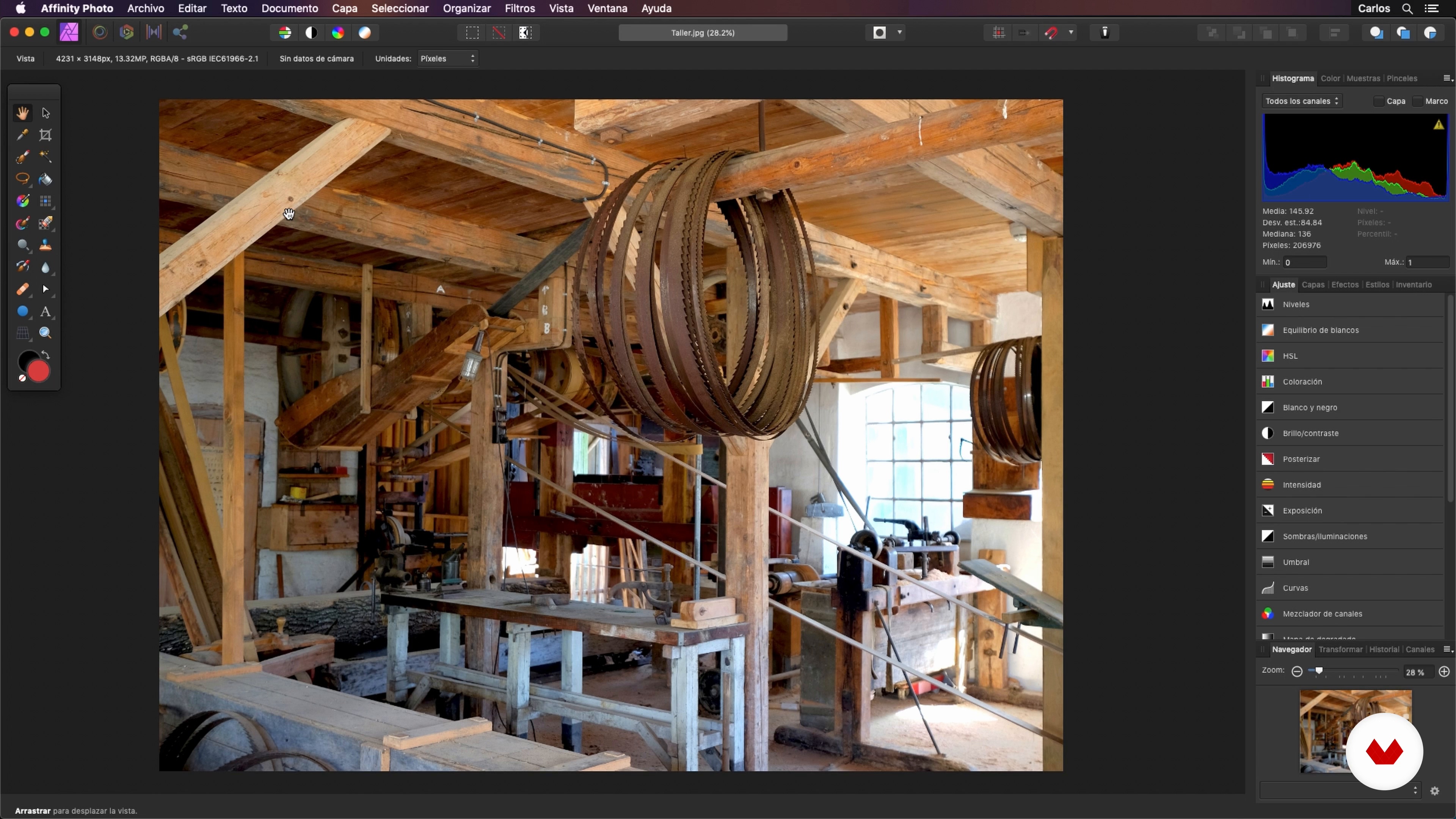Open Todos los canales dropdown
1456x819 pixels.
[x=1302, y=101]
